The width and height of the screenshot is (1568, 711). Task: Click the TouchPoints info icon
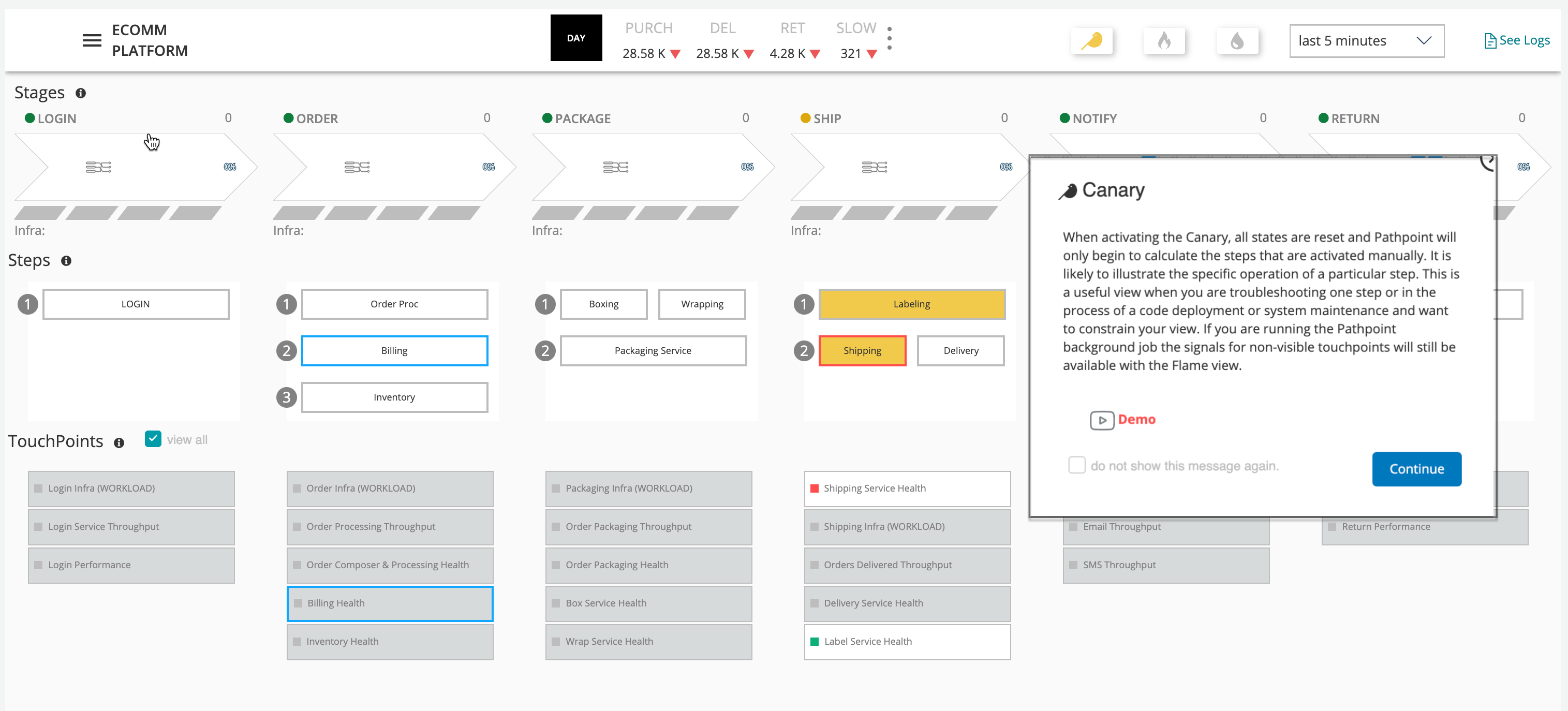(120, 442)
